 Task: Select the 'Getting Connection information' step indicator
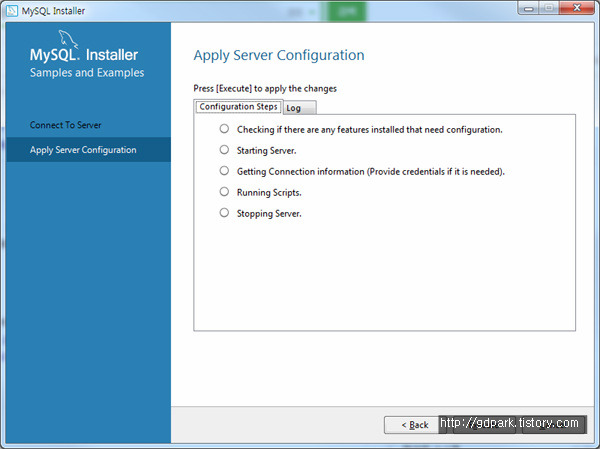point(224,171)
